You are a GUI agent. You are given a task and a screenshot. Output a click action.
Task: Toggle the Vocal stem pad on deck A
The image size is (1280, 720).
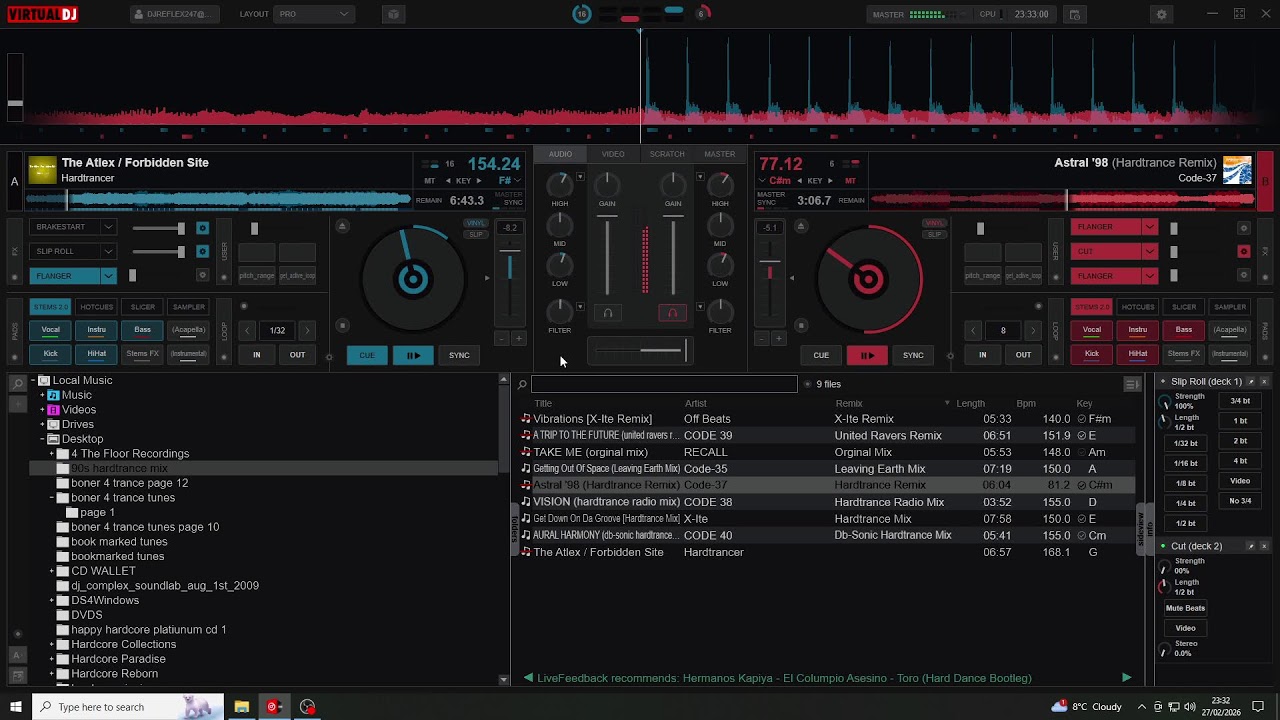pos(50,330)
